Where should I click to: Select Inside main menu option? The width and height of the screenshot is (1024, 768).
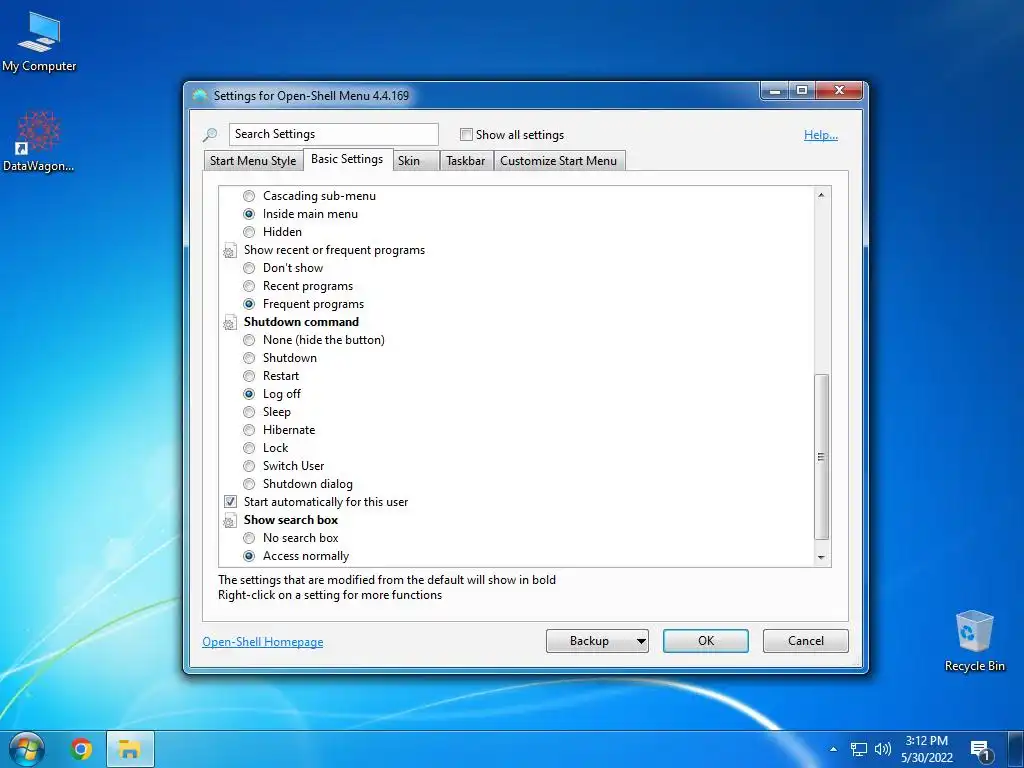click(249, 214)
